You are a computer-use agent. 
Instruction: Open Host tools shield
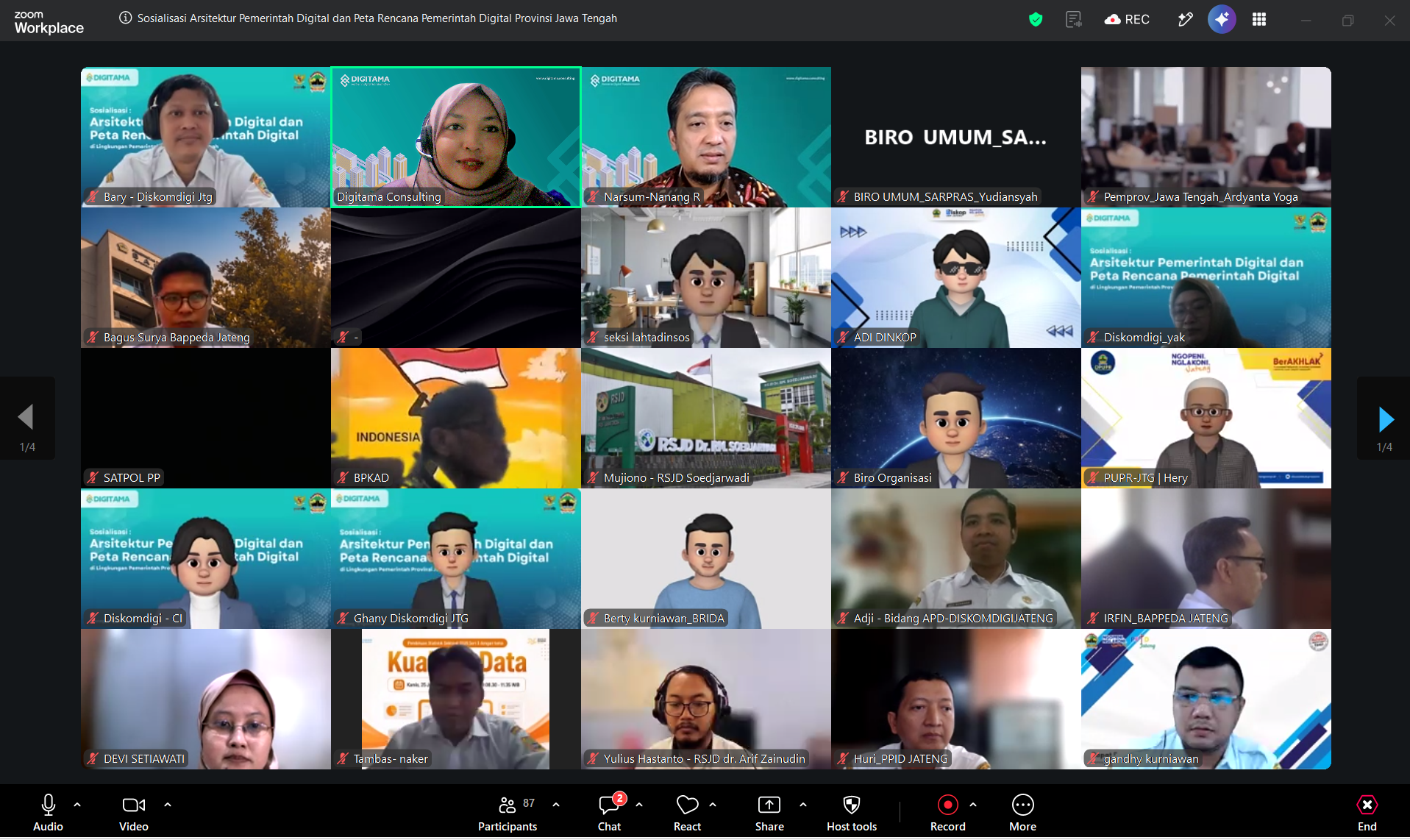tap(852, 813)
